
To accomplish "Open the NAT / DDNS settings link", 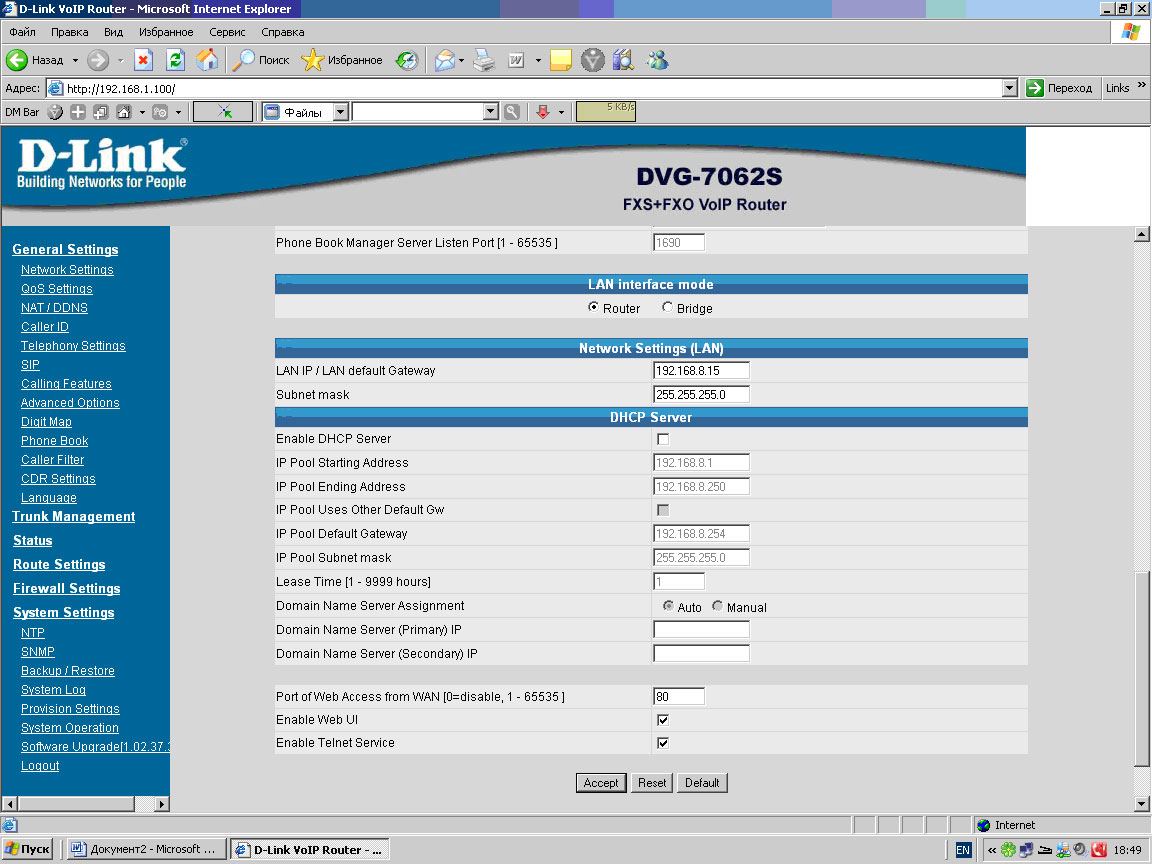I will pos(54,308).
